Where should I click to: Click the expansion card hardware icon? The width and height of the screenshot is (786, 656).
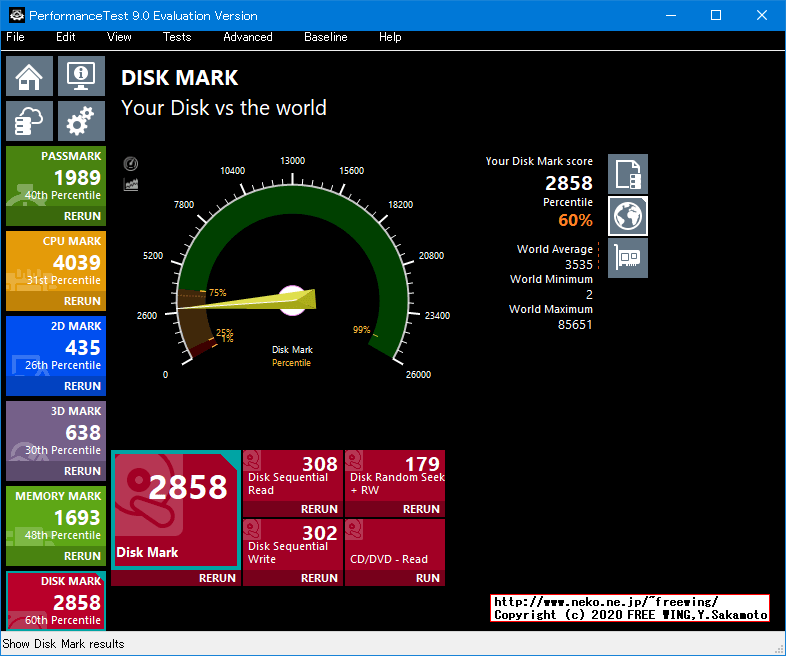click(x=628, y=258)
